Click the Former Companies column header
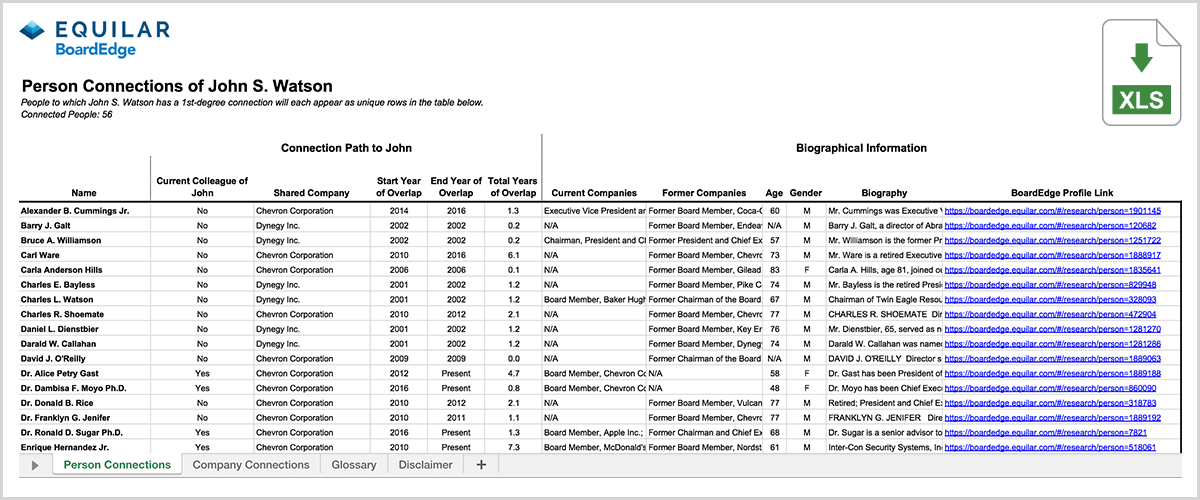This screenshot has width=1200, height=500. 704,193
